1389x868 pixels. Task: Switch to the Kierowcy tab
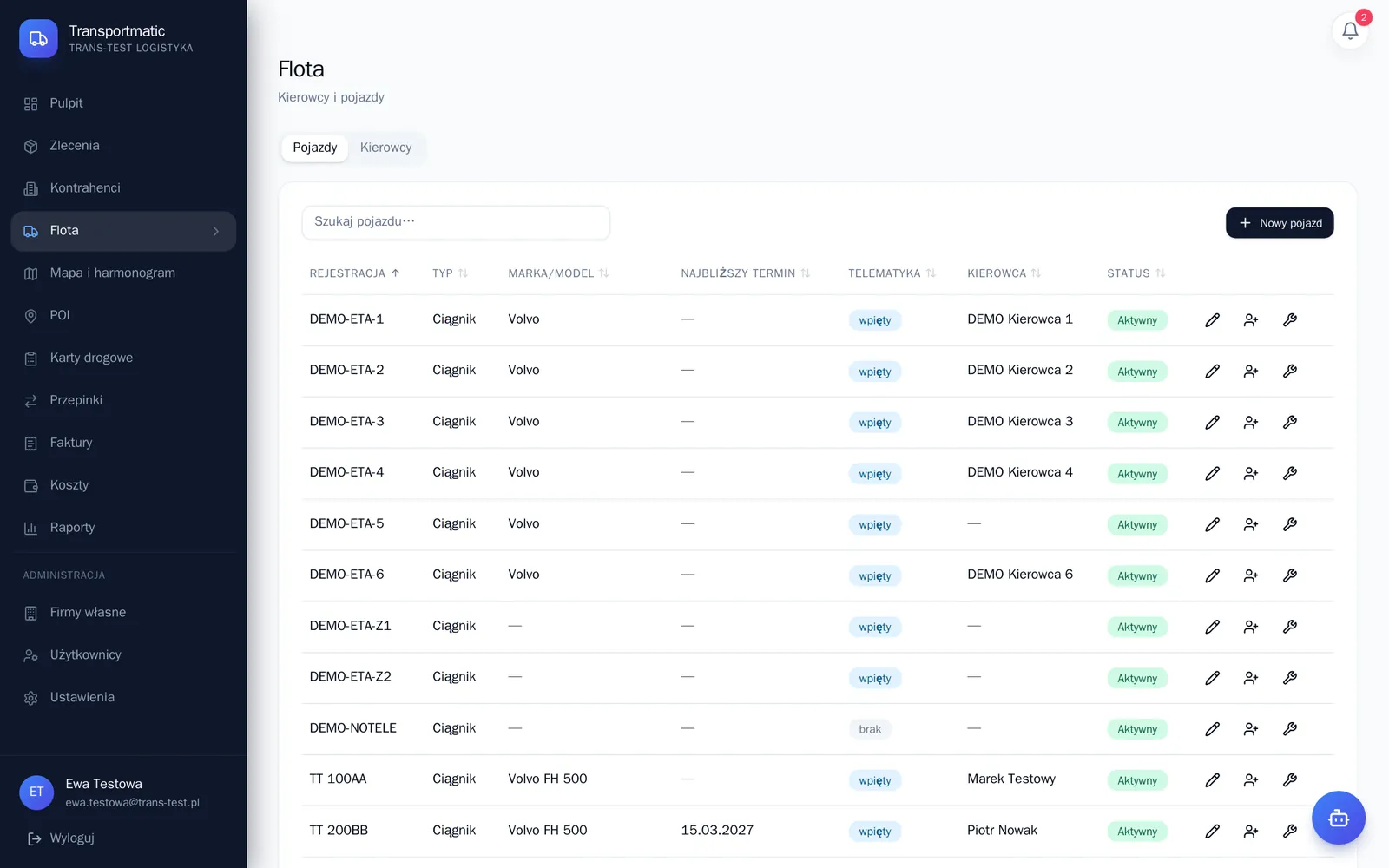[386, 148]
